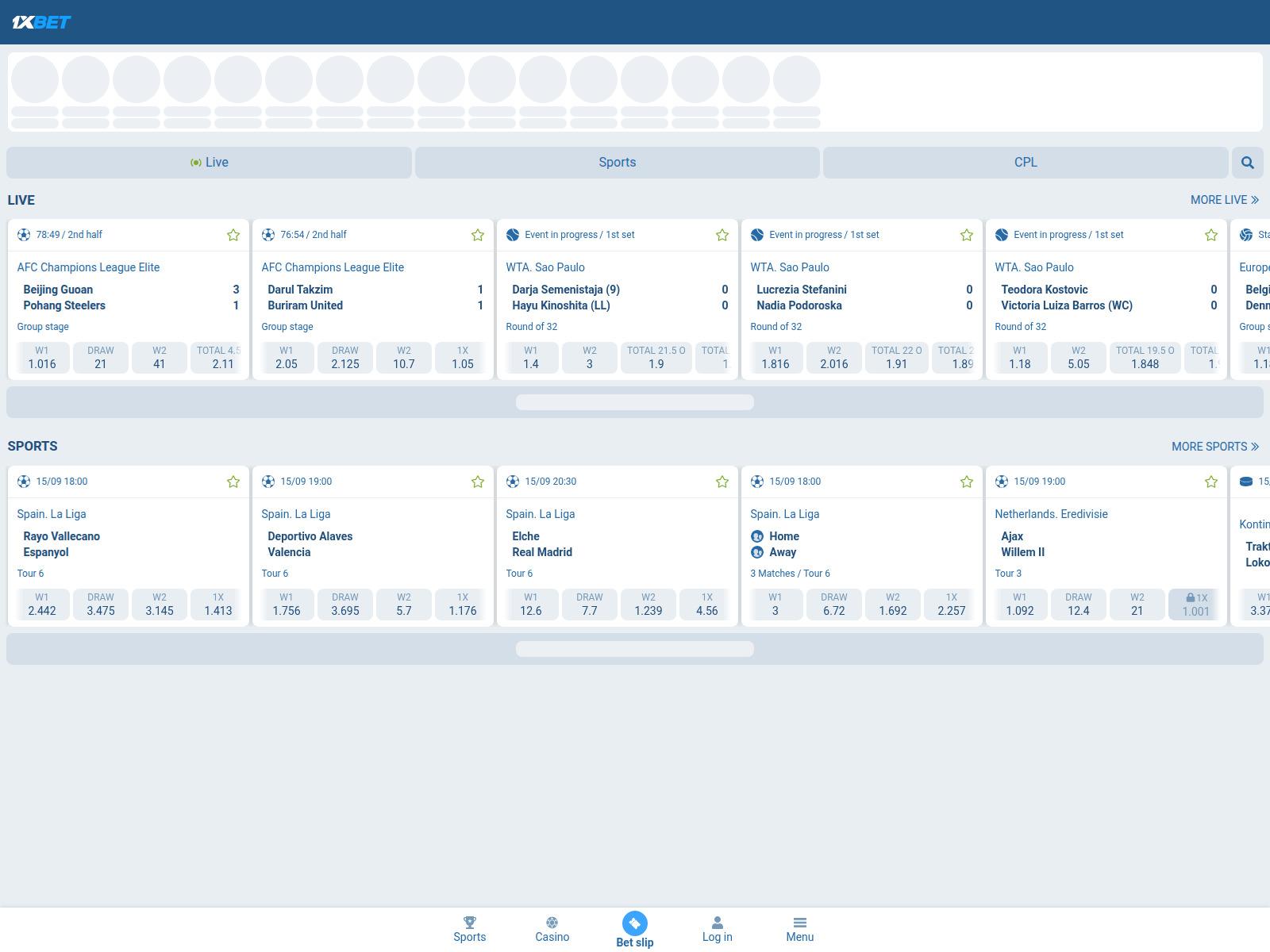
Task: Click the Real Madrid team name
Action: pyautogui.click(x=542, y=552)
